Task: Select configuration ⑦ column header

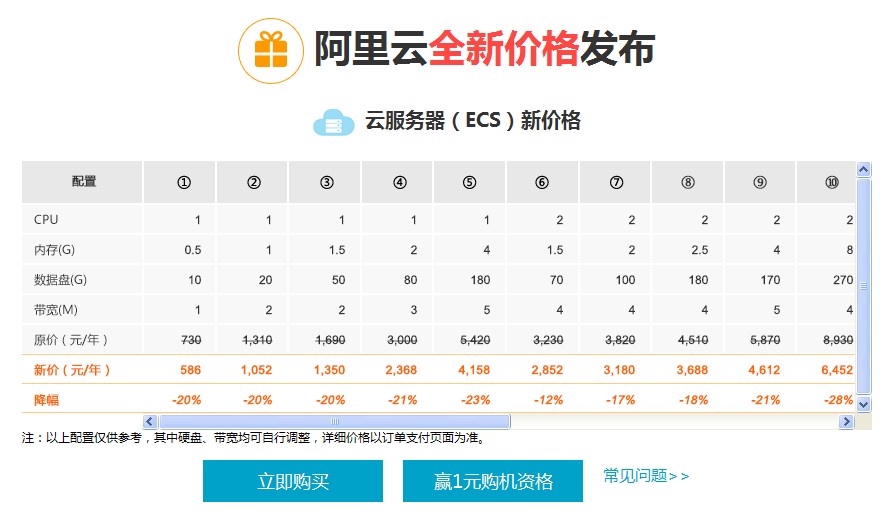Action: click(615, 182)
